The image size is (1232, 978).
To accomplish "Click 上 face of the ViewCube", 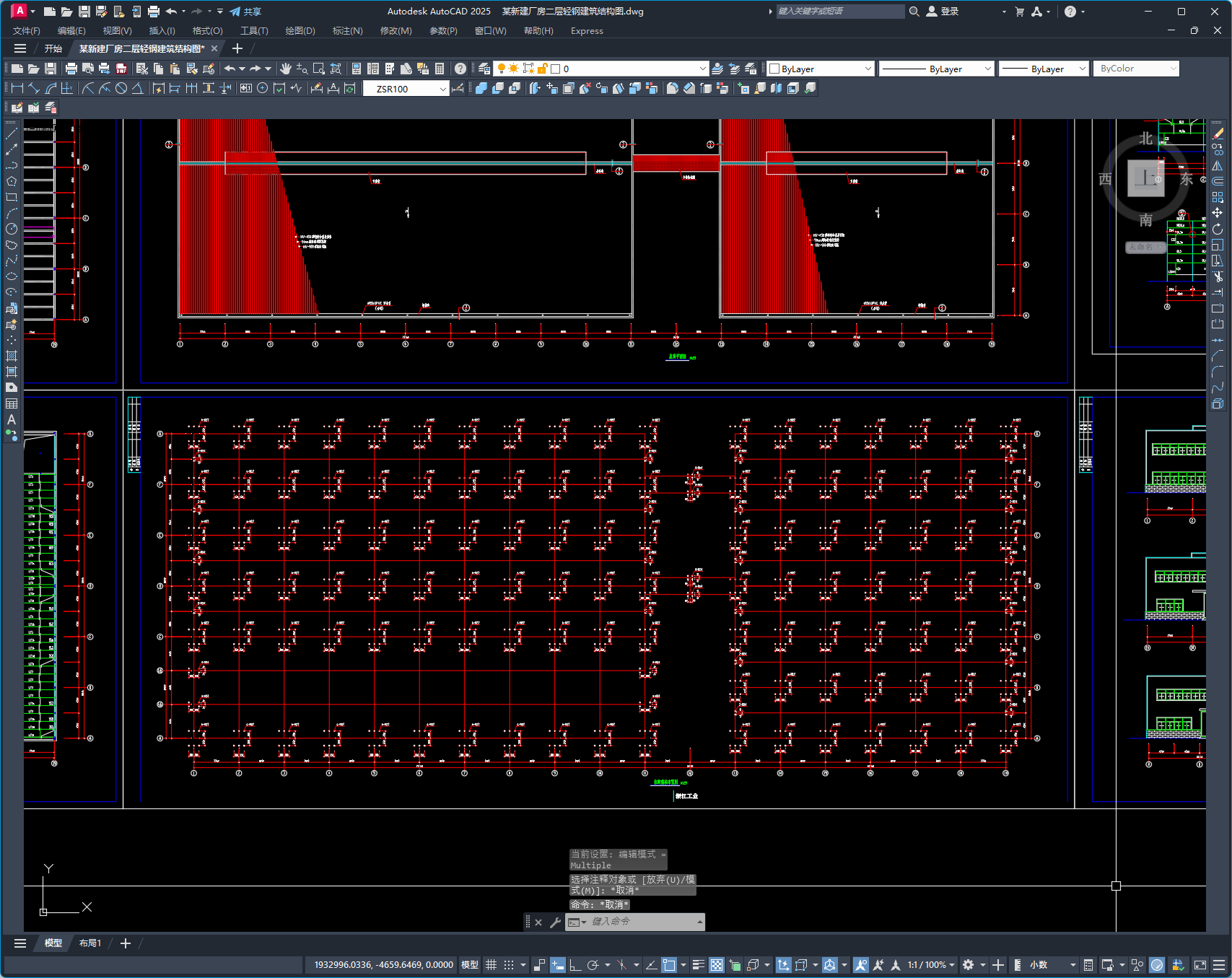I will pos(1146,178).
